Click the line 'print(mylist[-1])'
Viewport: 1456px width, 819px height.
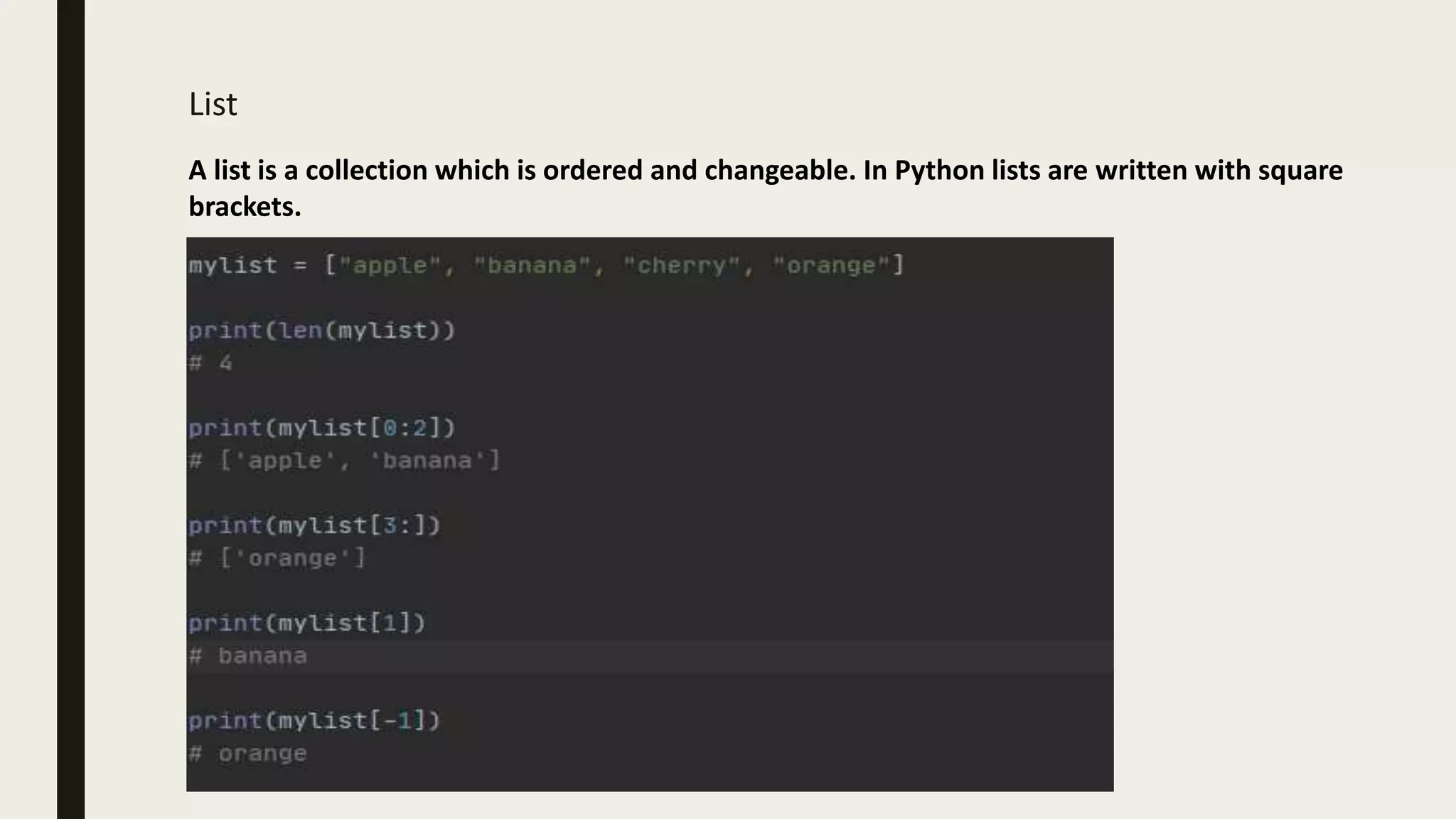click(314, 721)
